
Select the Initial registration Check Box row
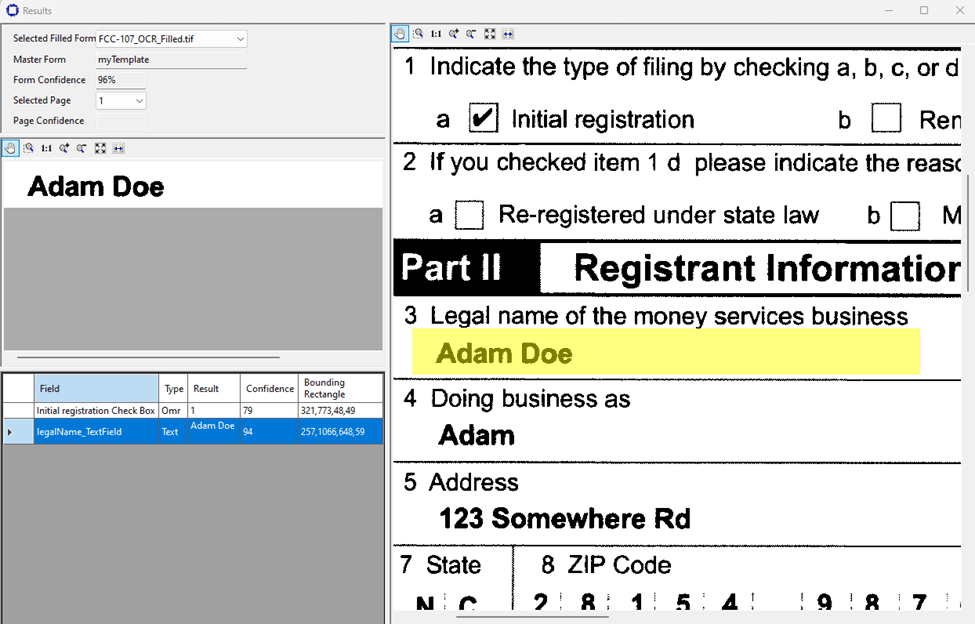[95, 410]
